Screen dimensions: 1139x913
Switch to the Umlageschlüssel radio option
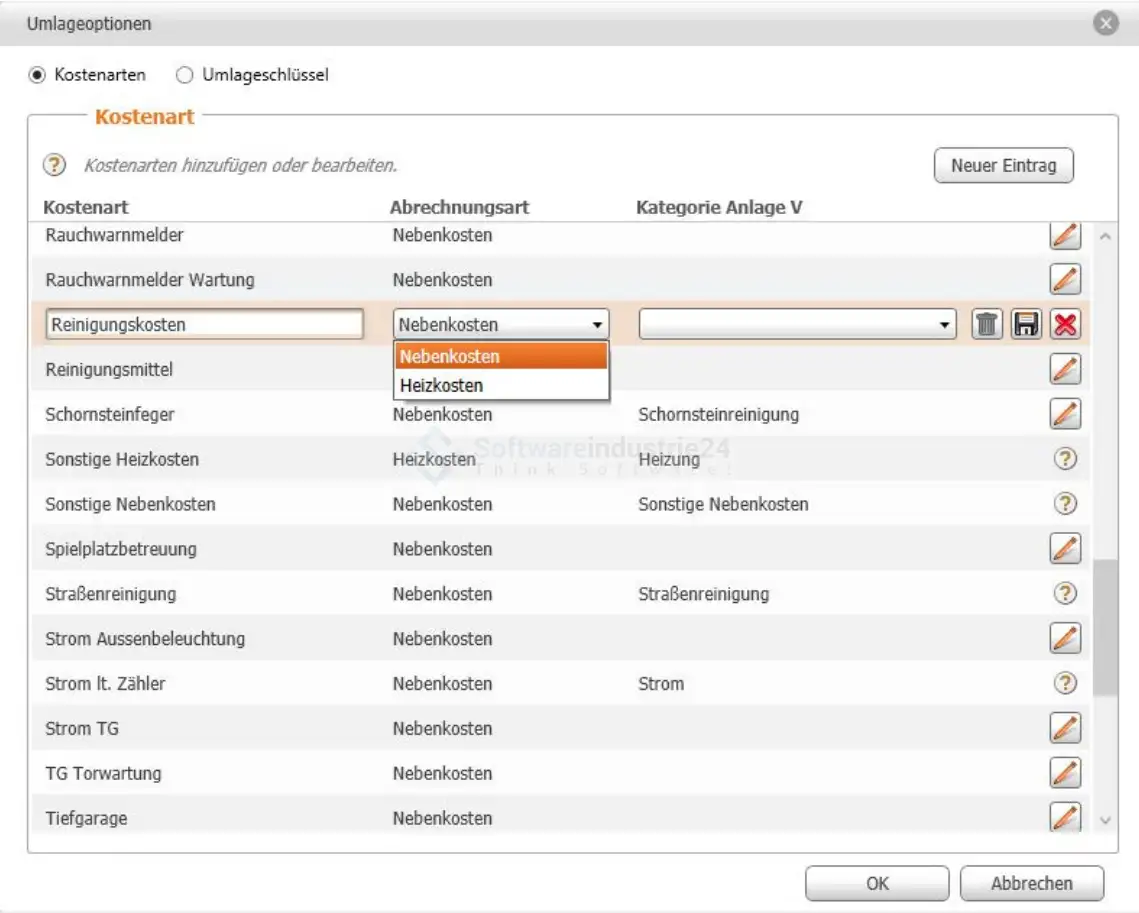(x=184, y=75)
